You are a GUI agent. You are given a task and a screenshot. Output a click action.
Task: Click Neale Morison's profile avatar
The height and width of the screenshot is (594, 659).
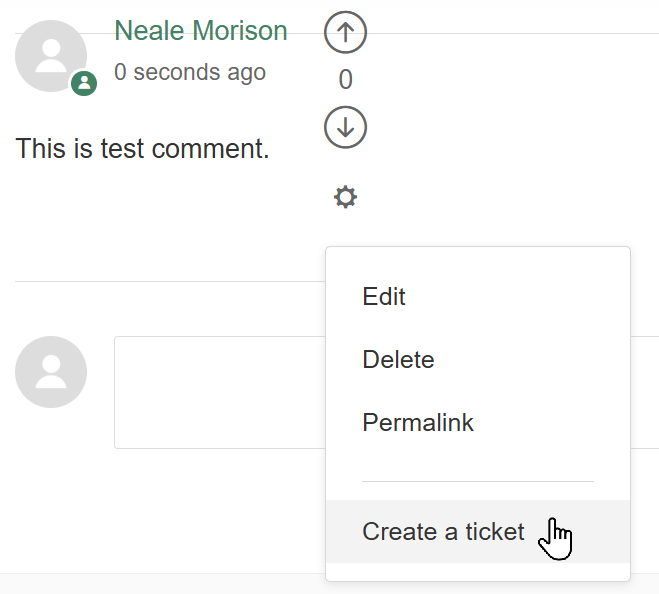pyautogui.click(x=51, y=56)
